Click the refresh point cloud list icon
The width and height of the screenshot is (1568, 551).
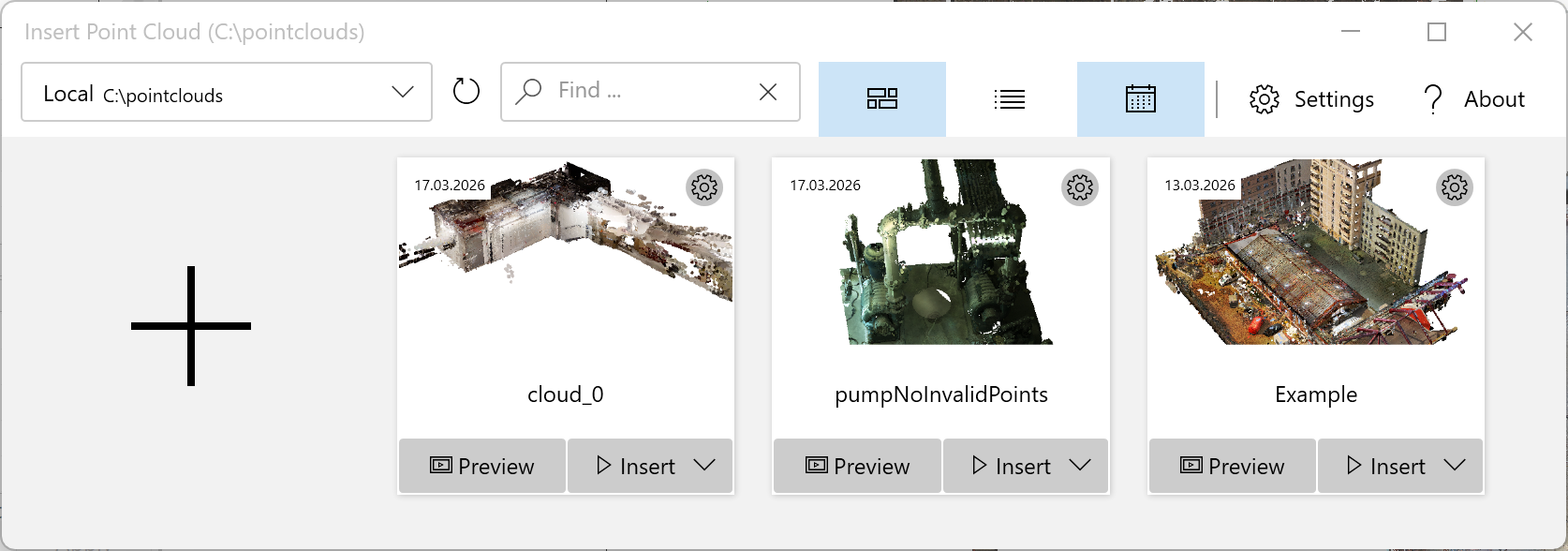[x=466, y=92]
